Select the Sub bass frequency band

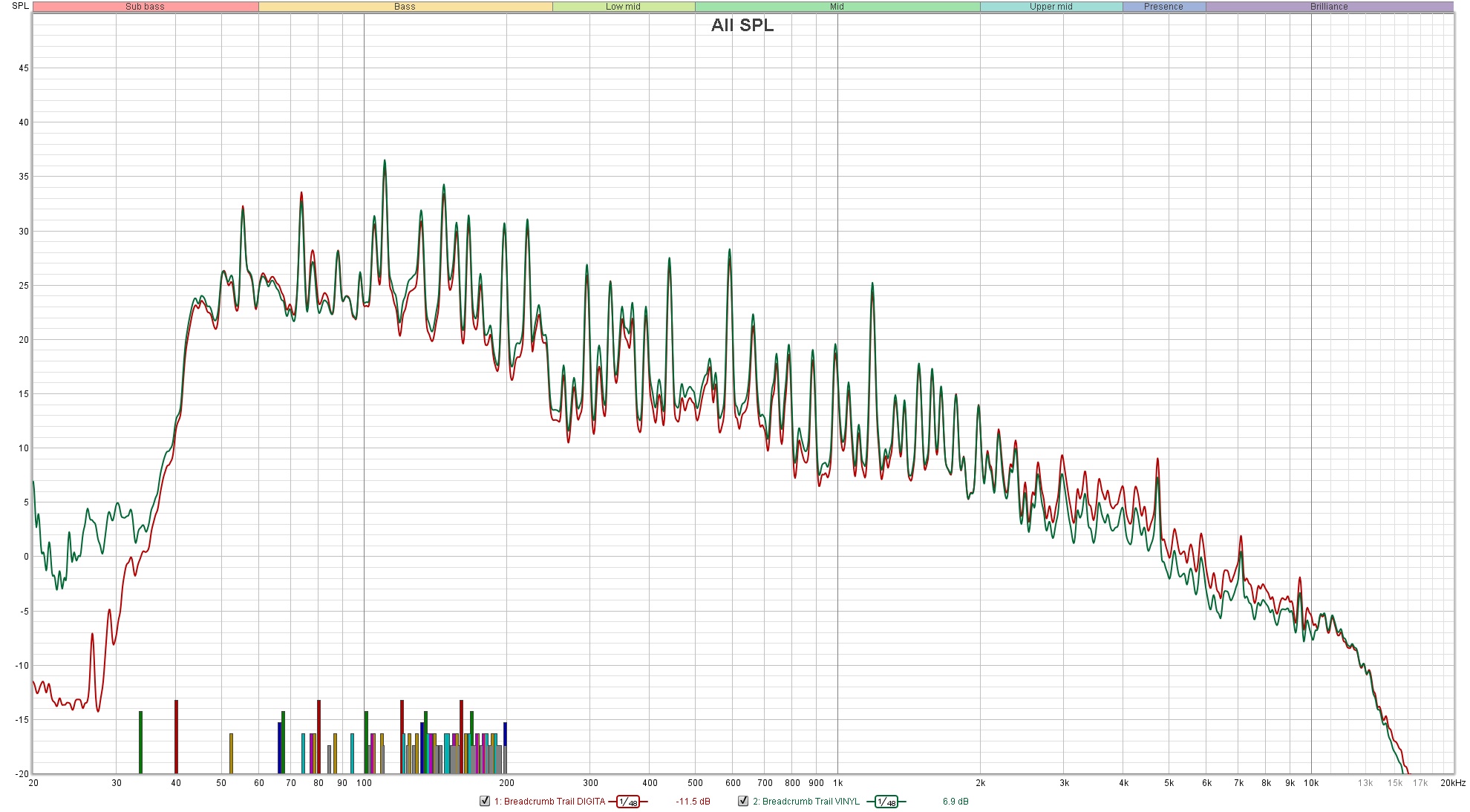click(x=146, y=7)
